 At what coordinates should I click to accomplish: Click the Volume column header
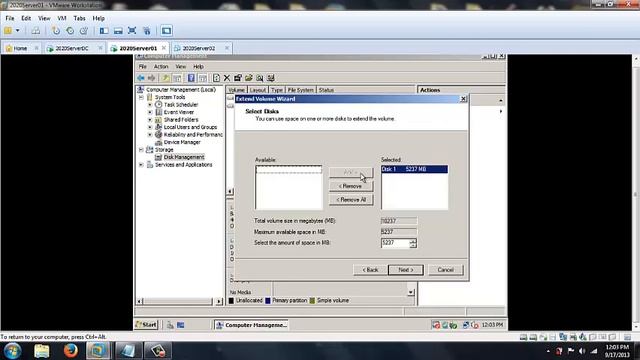pos(236,90)
